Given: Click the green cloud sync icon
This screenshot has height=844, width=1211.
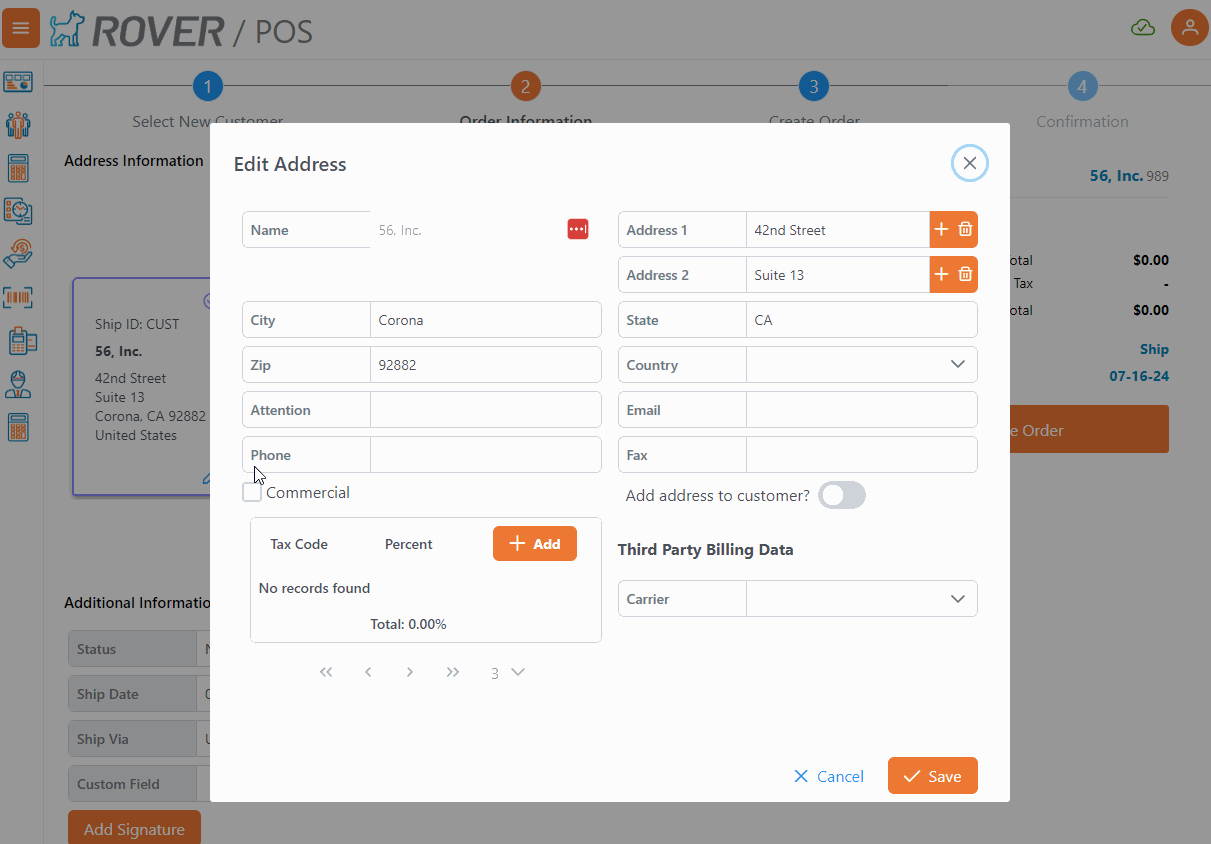Looking at the screenshot, I should [x=1142, y=28].
